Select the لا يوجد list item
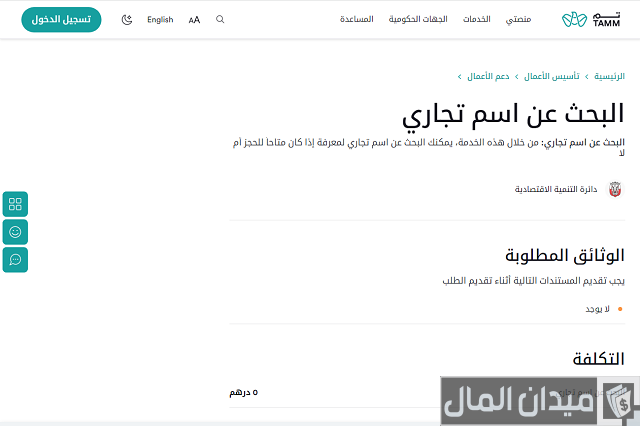The height and width of the screenshot is (426, 640). tap(598, 309)
